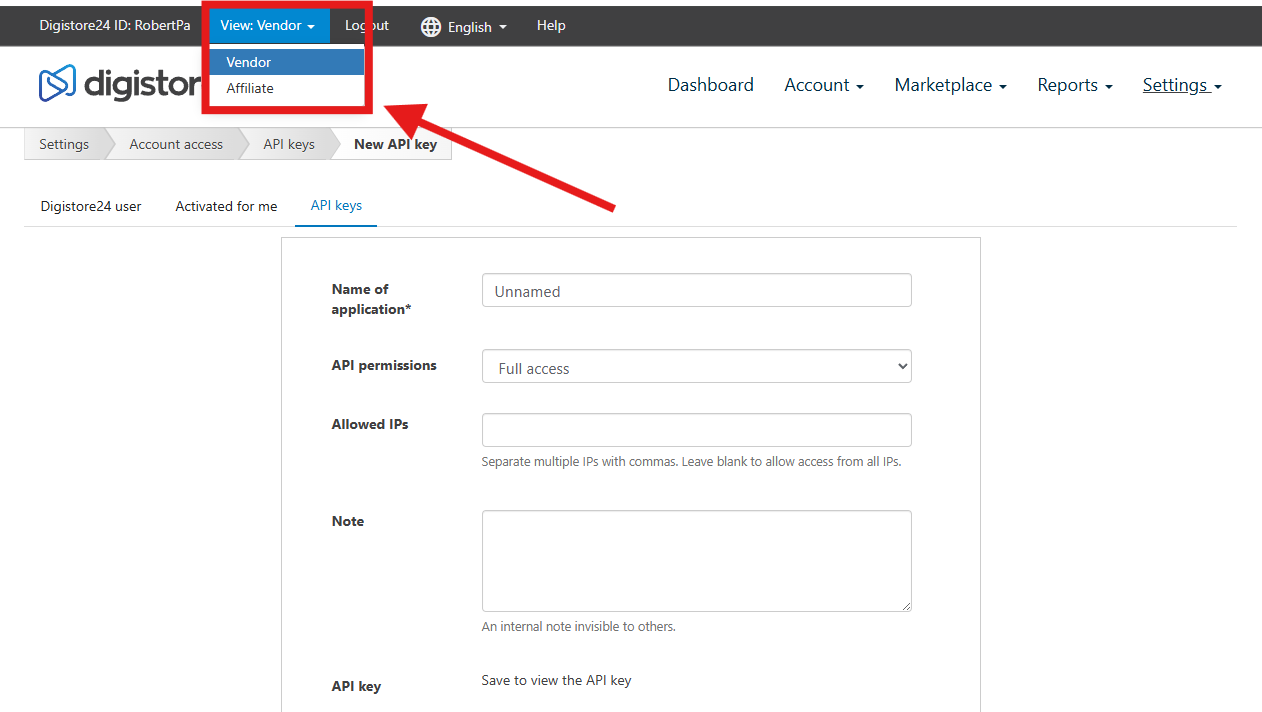The height and width of the screenshot is (712, 1262).
Task: Click the Digistore24 logo
Action: (120, 84)
